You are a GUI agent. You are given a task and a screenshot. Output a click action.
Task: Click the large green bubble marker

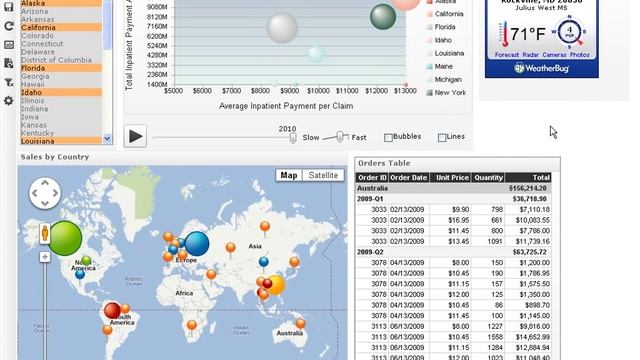[x=65, y=238]
